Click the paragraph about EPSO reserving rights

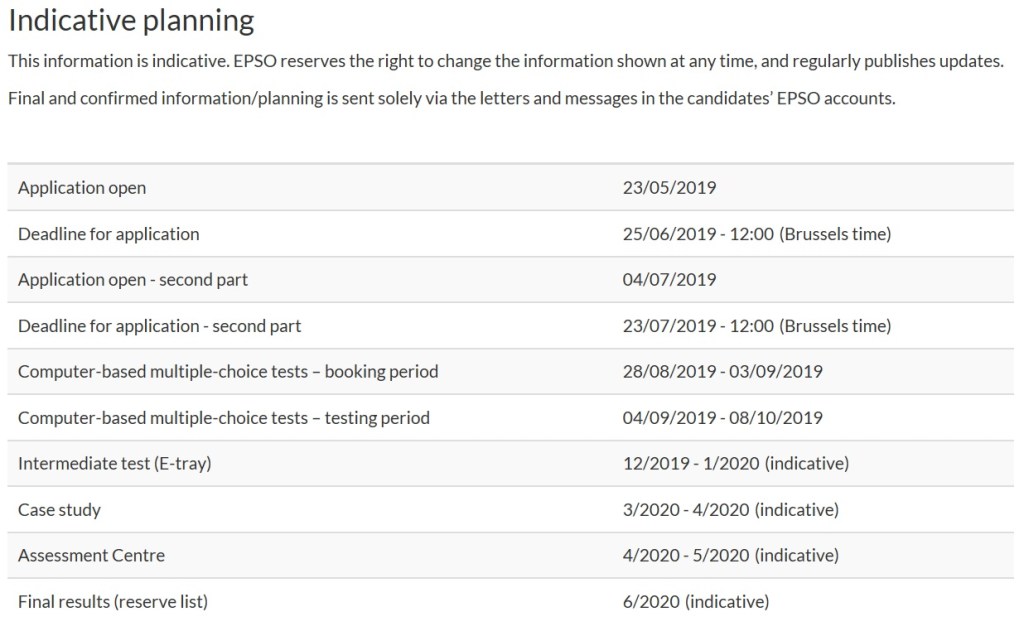click(x=505, y=62)
